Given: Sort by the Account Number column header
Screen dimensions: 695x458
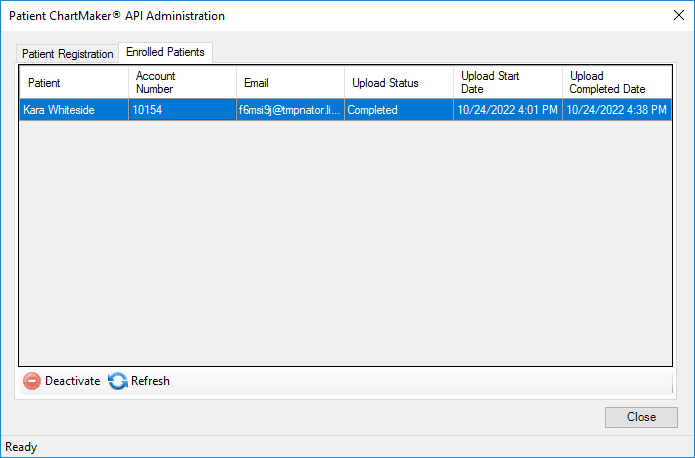Looking at the screenshot, I should 183,82.
